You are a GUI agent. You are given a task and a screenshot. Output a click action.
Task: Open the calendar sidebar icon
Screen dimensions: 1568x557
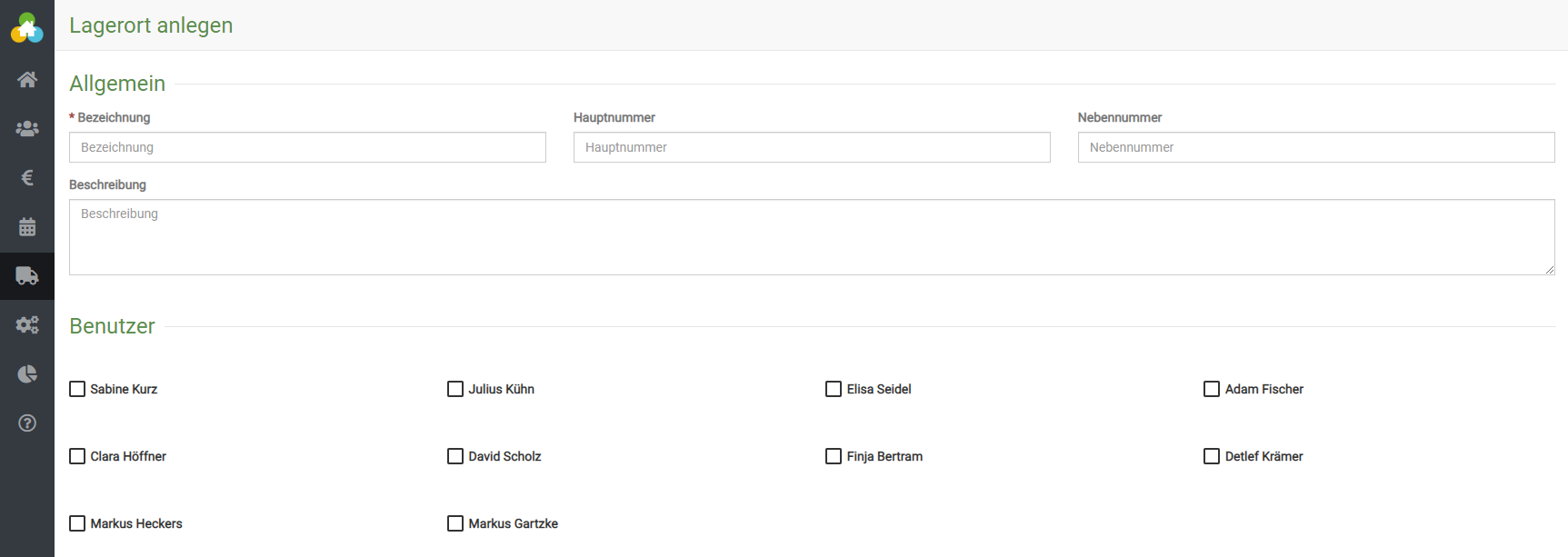pos(27,227)
